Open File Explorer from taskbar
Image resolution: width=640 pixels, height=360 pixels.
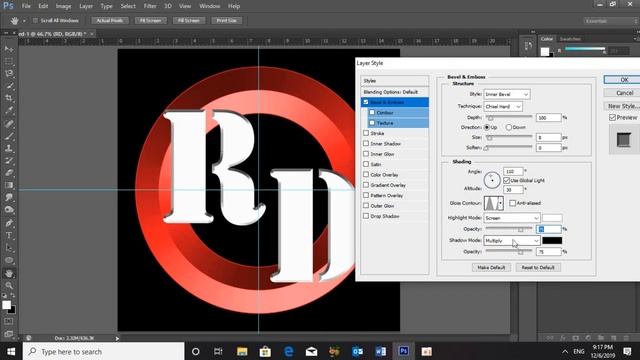click(242, 351)
